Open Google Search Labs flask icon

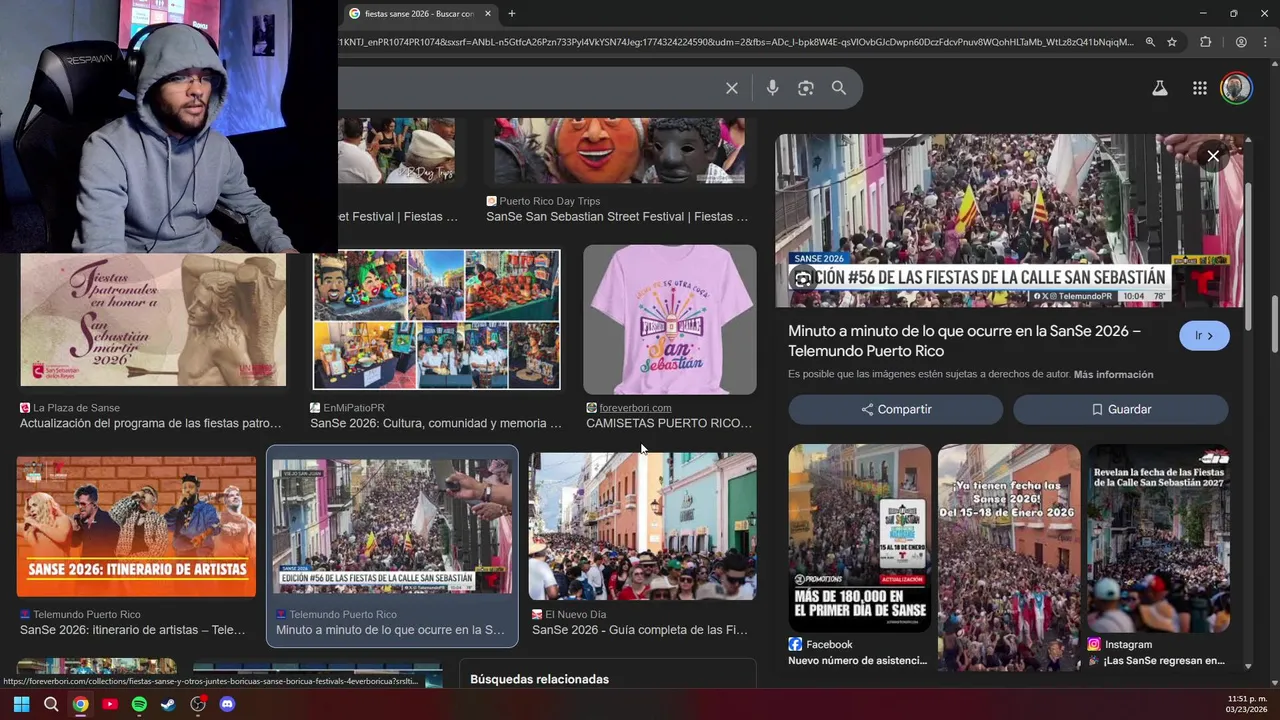coord(1160,88)
